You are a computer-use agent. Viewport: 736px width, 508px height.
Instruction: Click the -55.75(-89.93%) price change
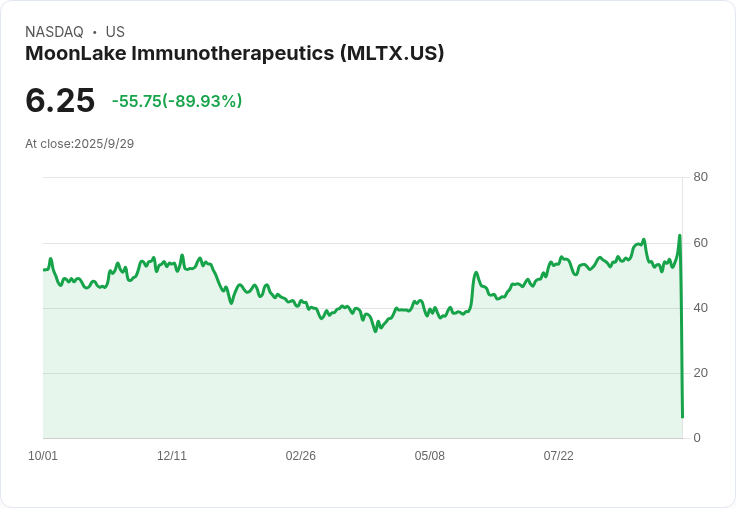point(177,101)
